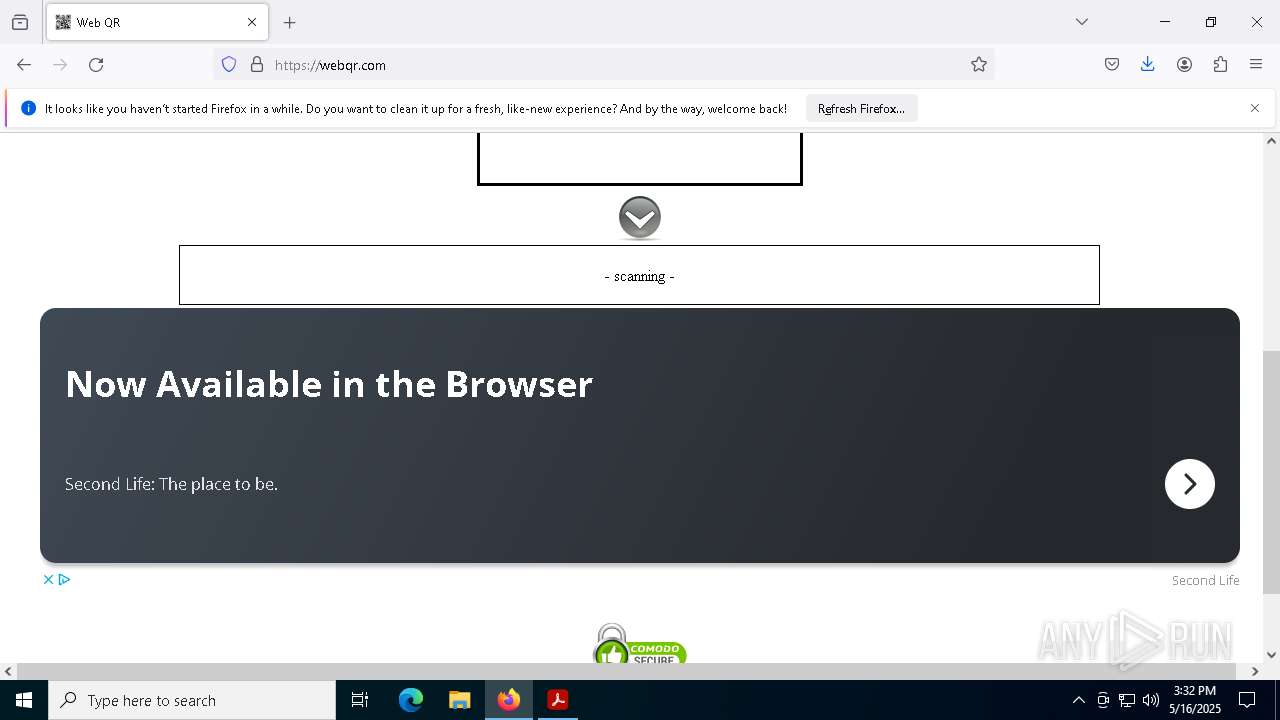Open the Windows notification center
The height and width of the screenshot is (720, 1280).
coord(1247,700)
